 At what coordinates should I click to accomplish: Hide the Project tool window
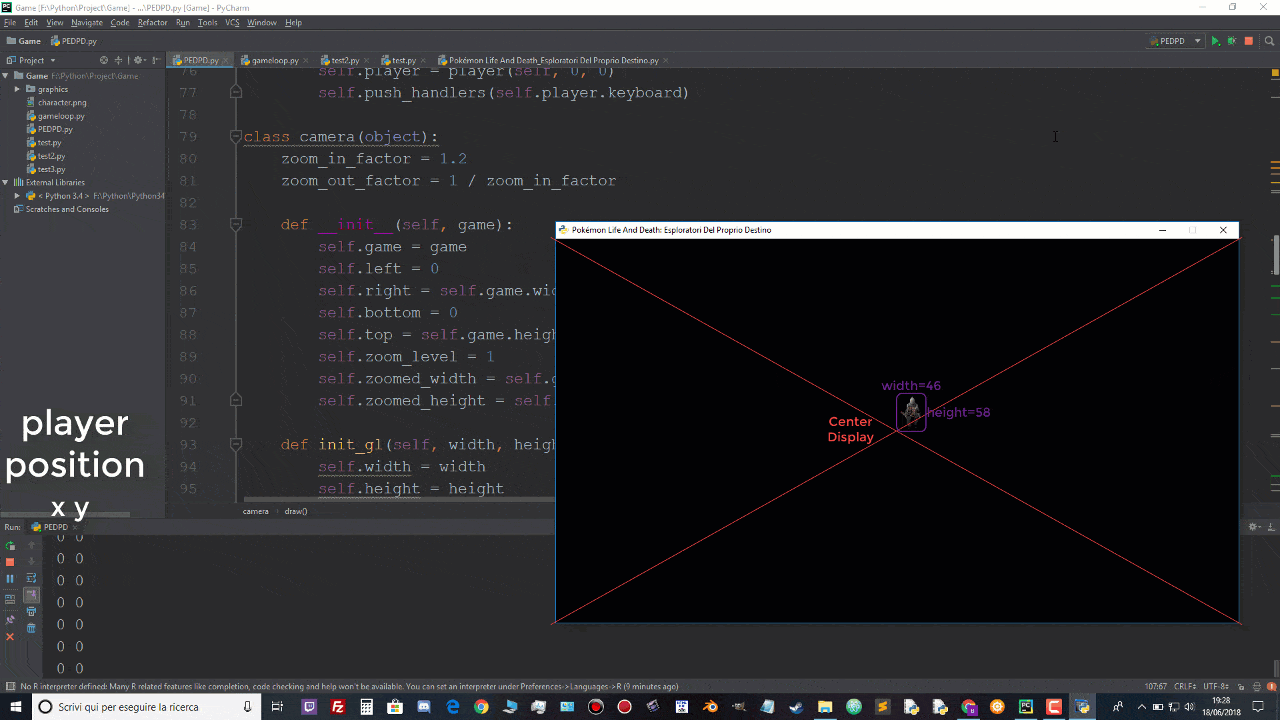(x=156, y=60)
